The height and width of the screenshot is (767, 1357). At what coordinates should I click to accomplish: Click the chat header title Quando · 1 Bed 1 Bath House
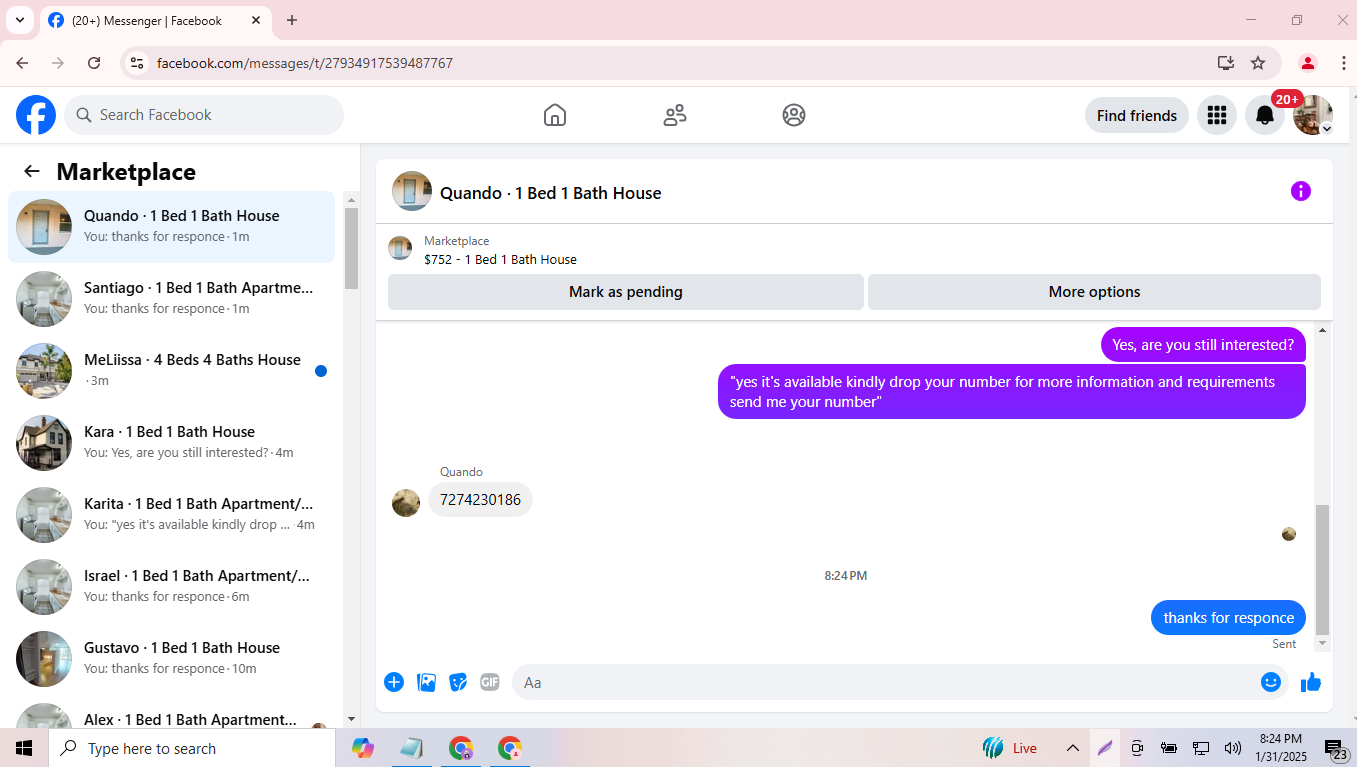pos(551,193)
